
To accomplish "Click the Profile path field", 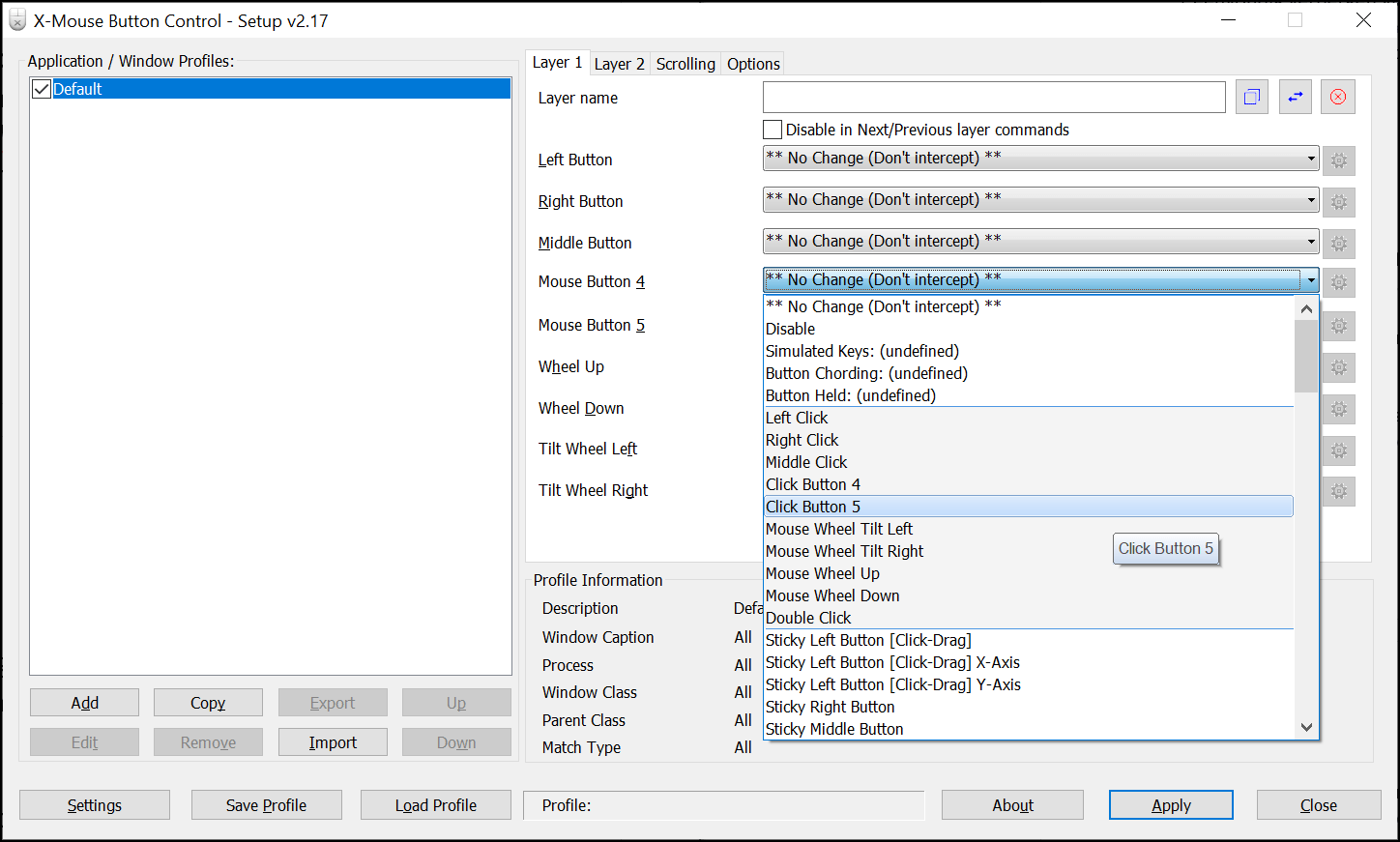I will (x=723, y=805).
